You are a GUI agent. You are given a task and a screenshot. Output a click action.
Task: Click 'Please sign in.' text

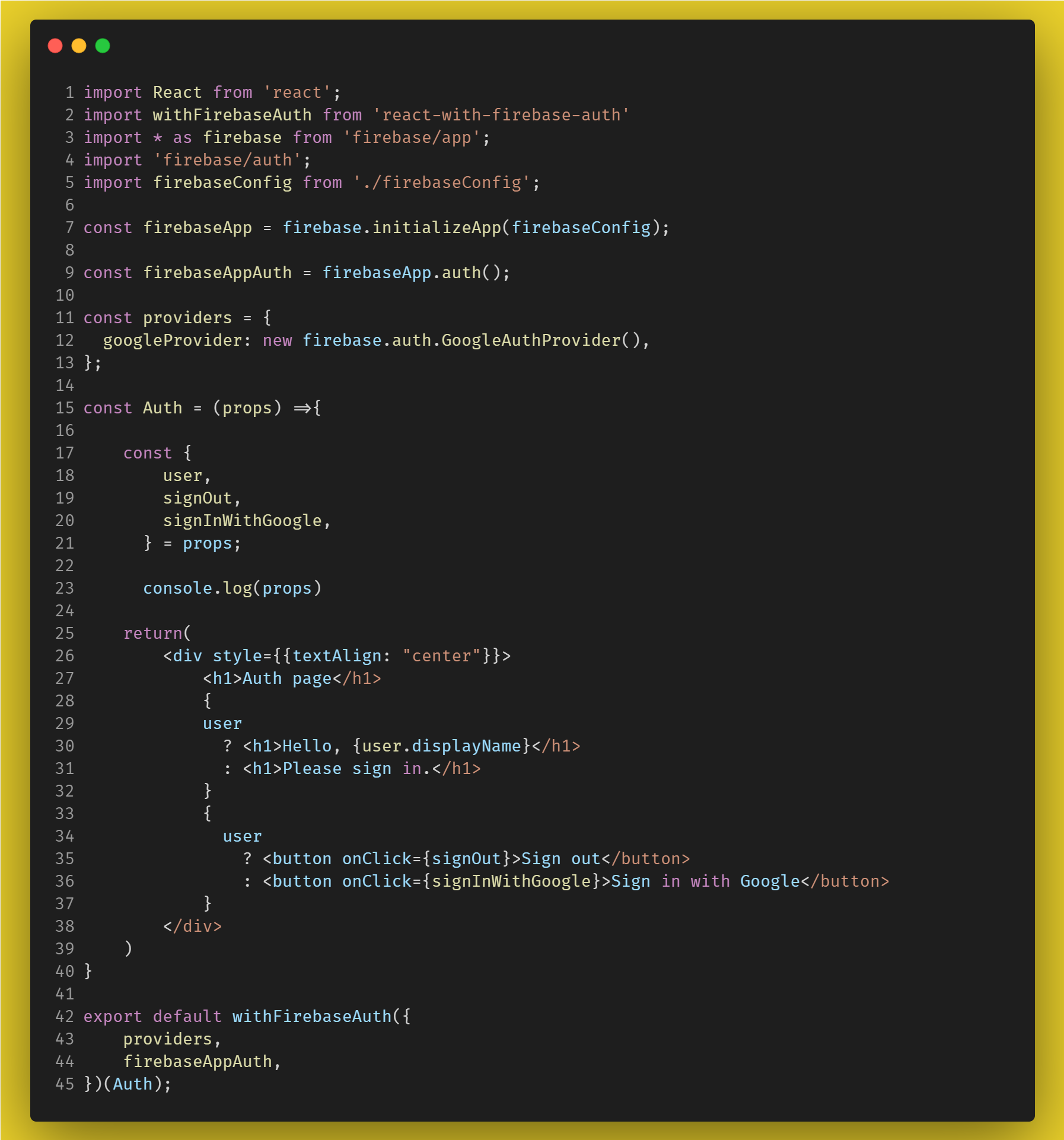(356, 769)
